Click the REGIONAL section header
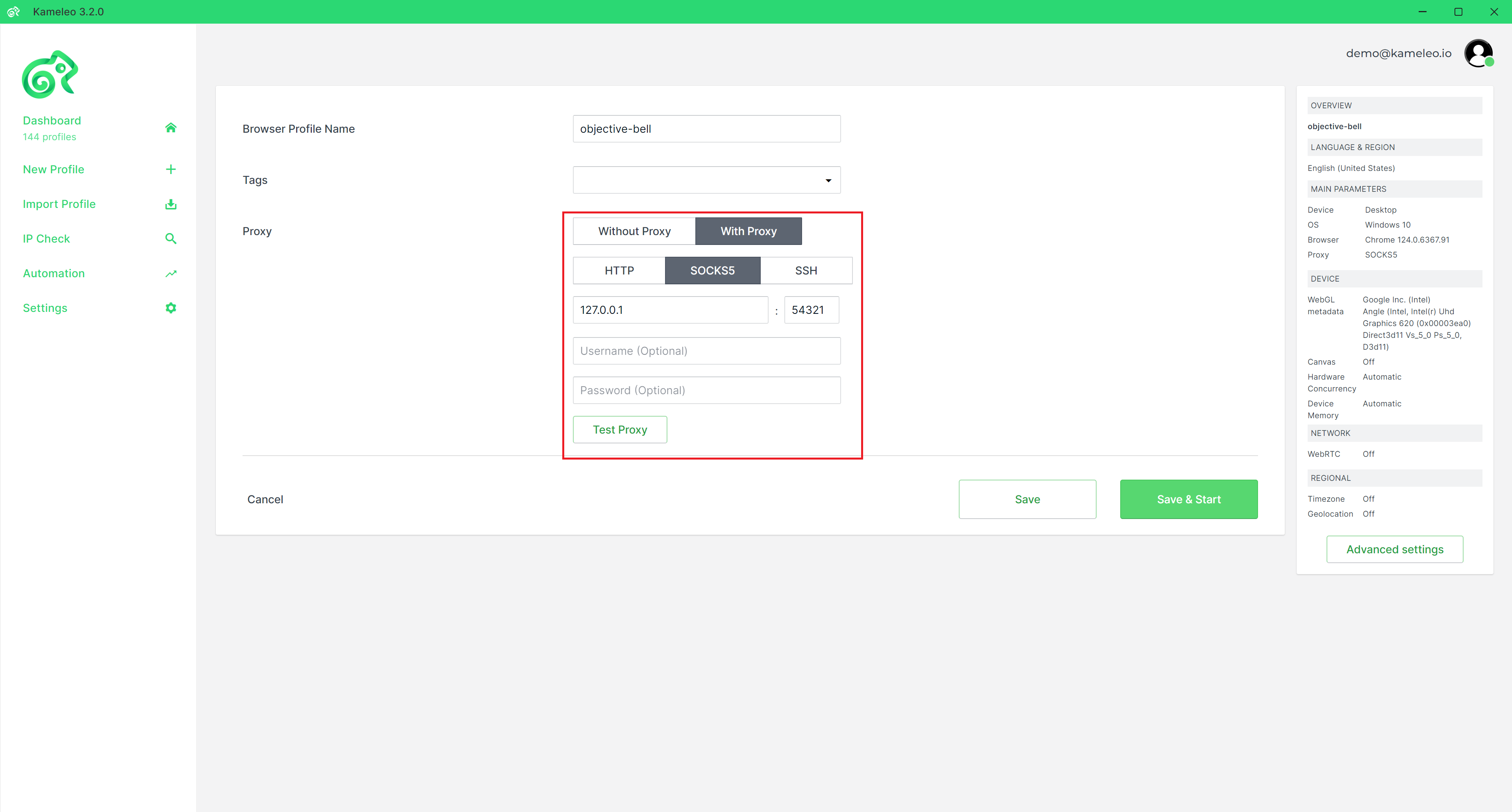Viewport: 1512px width, 812px height. pyautogui.click(x=1395, y=478)
